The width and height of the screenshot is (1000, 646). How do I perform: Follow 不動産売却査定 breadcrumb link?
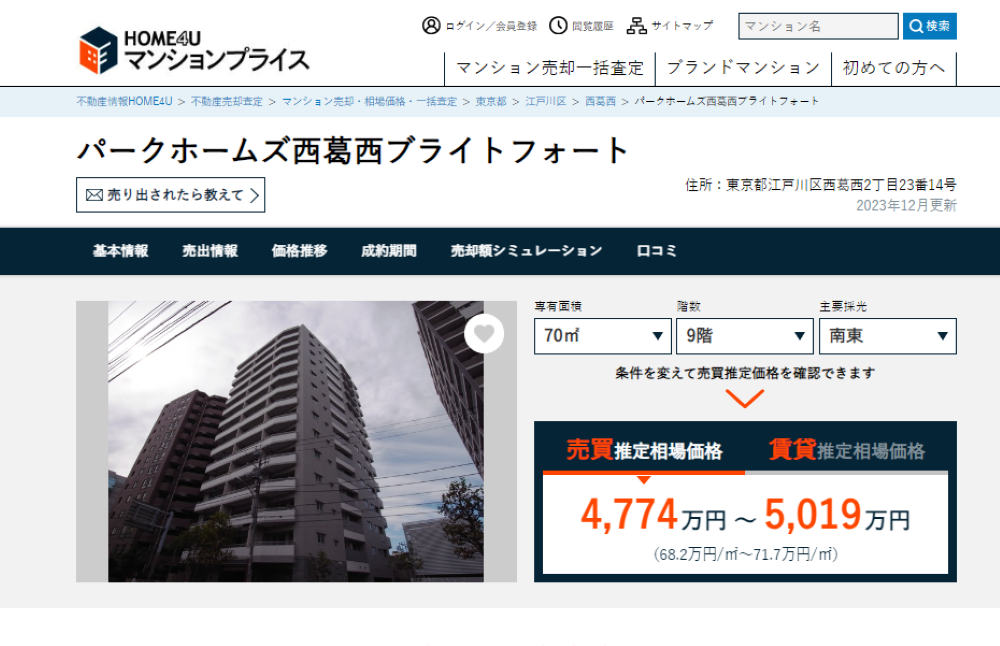tap(226, 101)
